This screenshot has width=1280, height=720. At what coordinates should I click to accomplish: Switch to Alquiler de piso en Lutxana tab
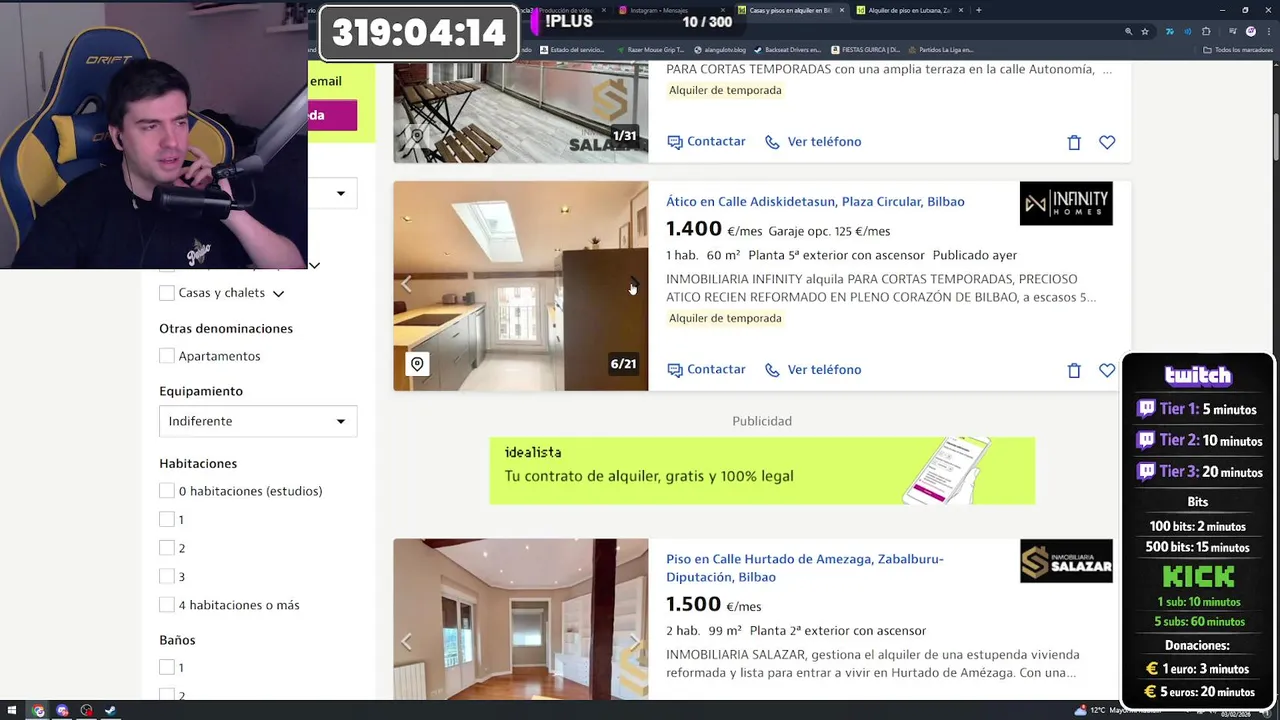[x=909, y=10]
